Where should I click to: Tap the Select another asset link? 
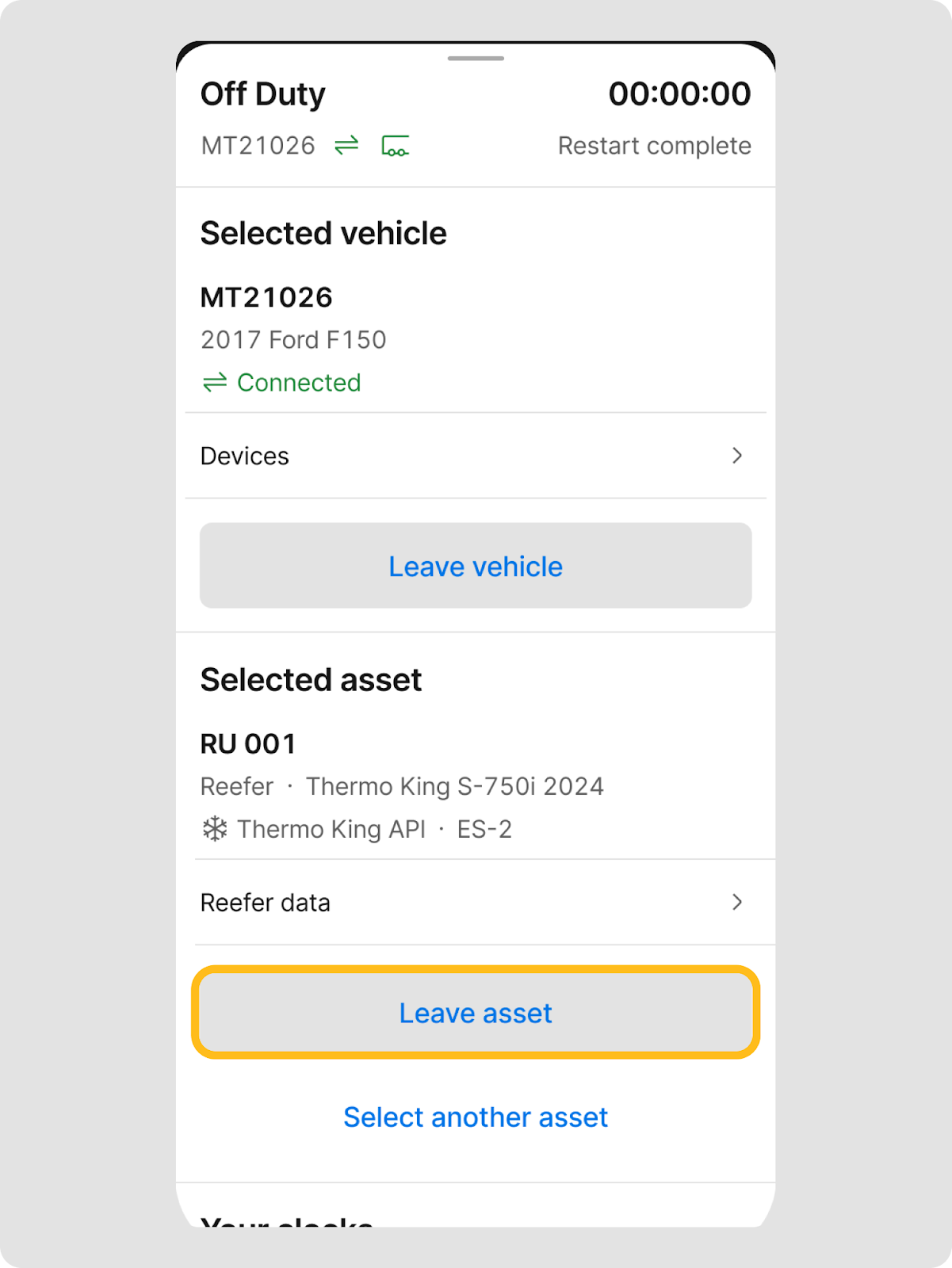476,1117
